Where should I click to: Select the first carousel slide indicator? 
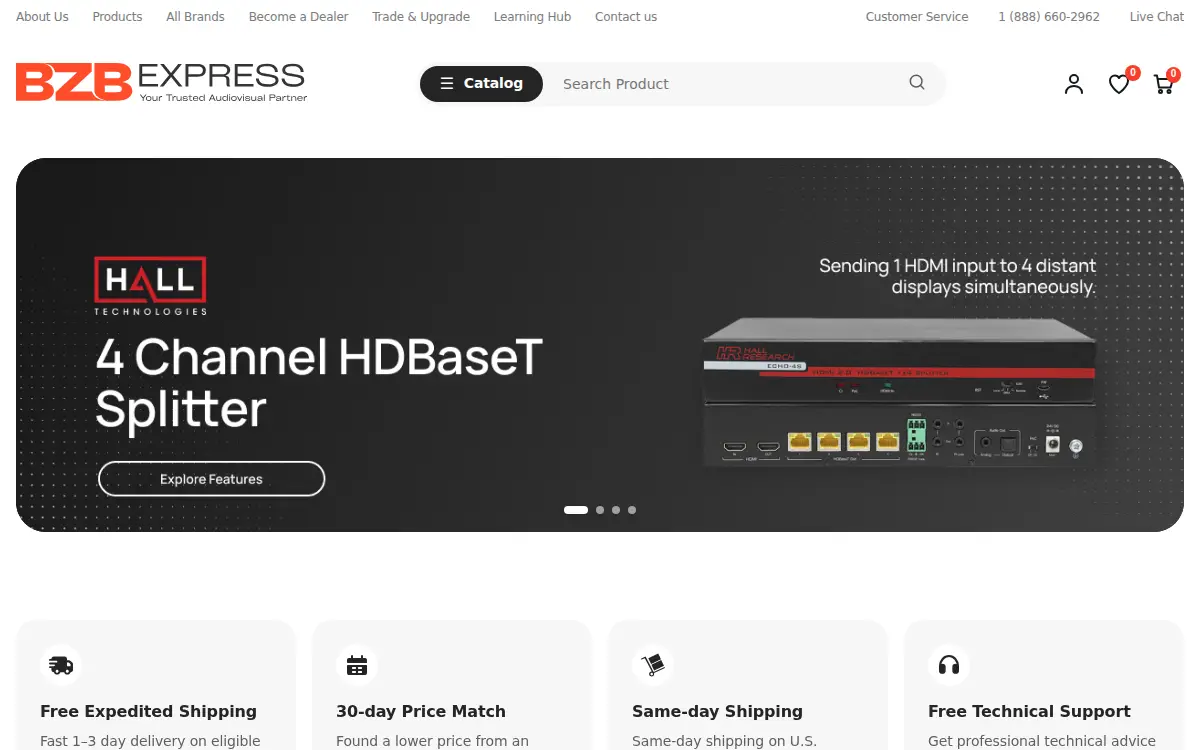pos(576,510)
